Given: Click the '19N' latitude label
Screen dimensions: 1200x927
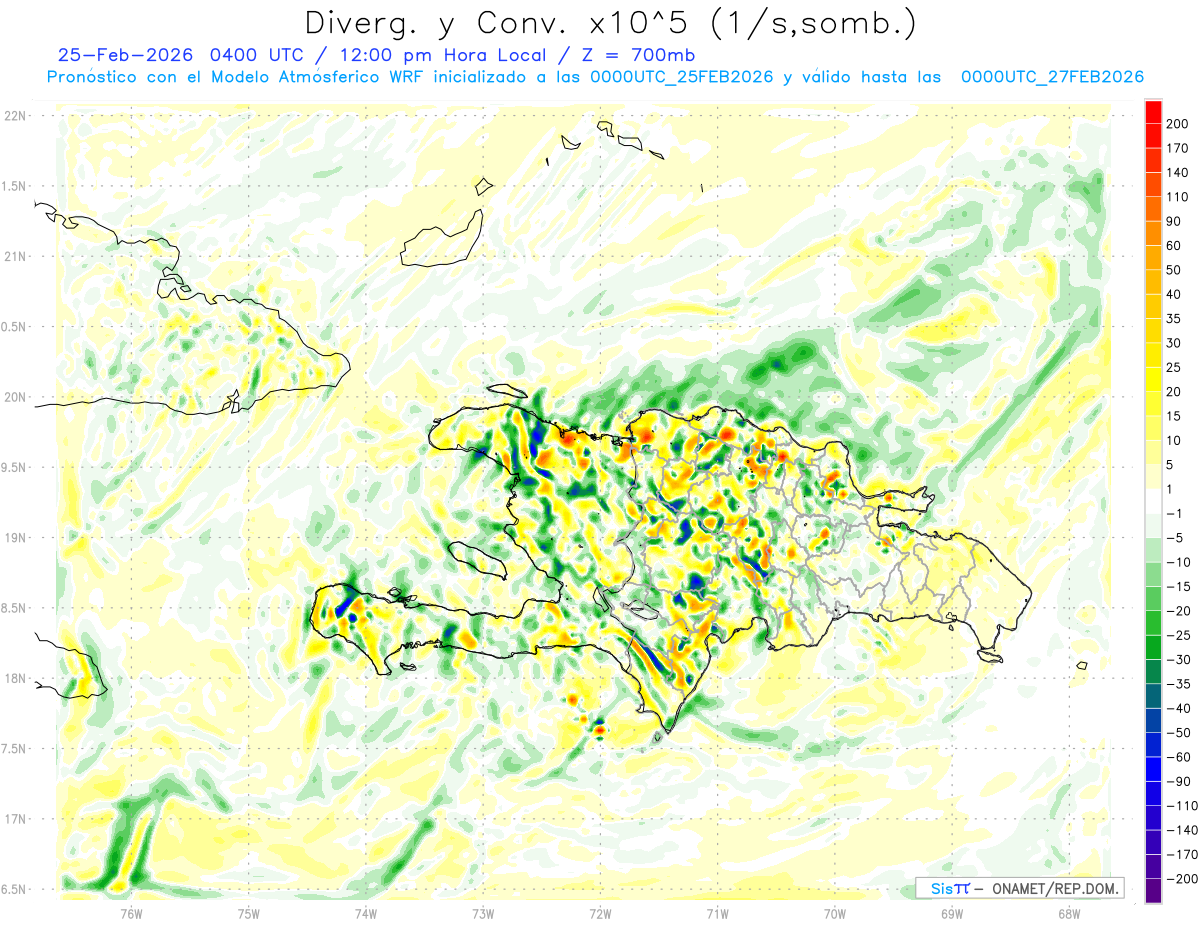Looking at the screenshot, I should (15, 538).
